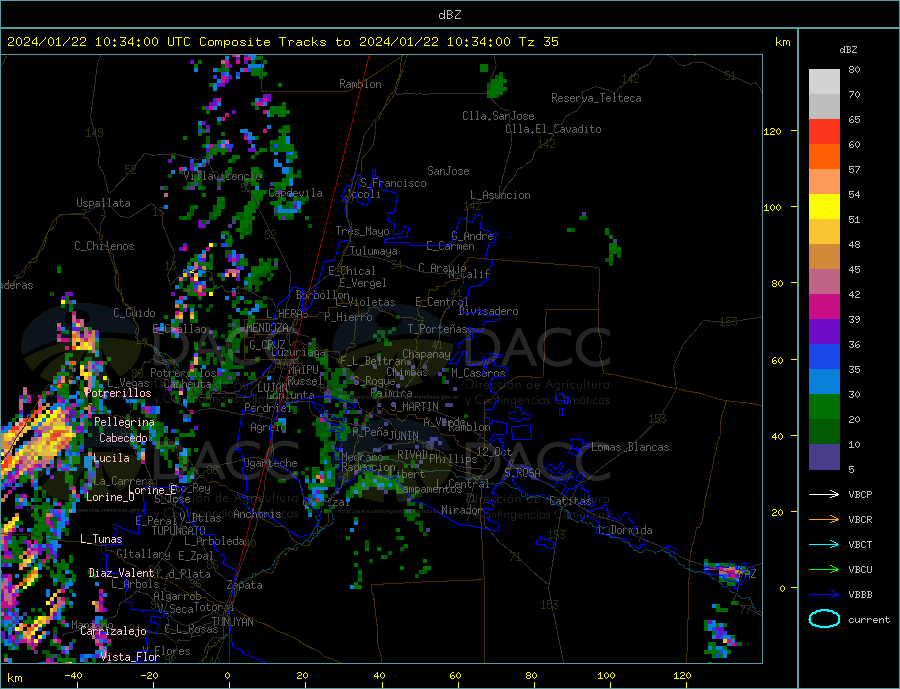
Task: Click the 40 tick on vertical axis
Action: 777,436
